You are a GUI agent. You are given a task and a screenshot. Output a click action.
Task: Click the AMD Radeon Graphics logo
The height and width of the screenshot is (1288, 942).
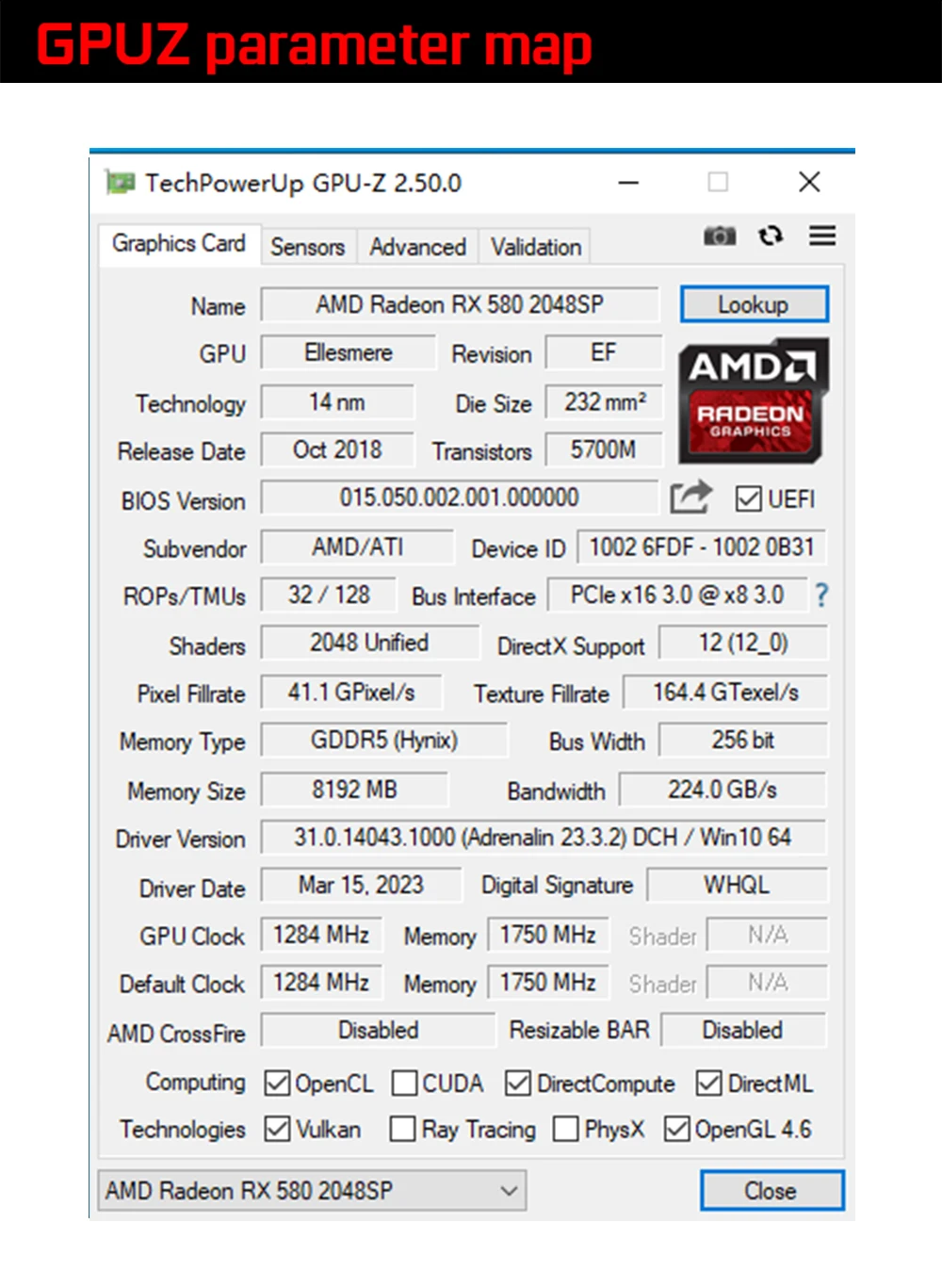click(753, 401)
